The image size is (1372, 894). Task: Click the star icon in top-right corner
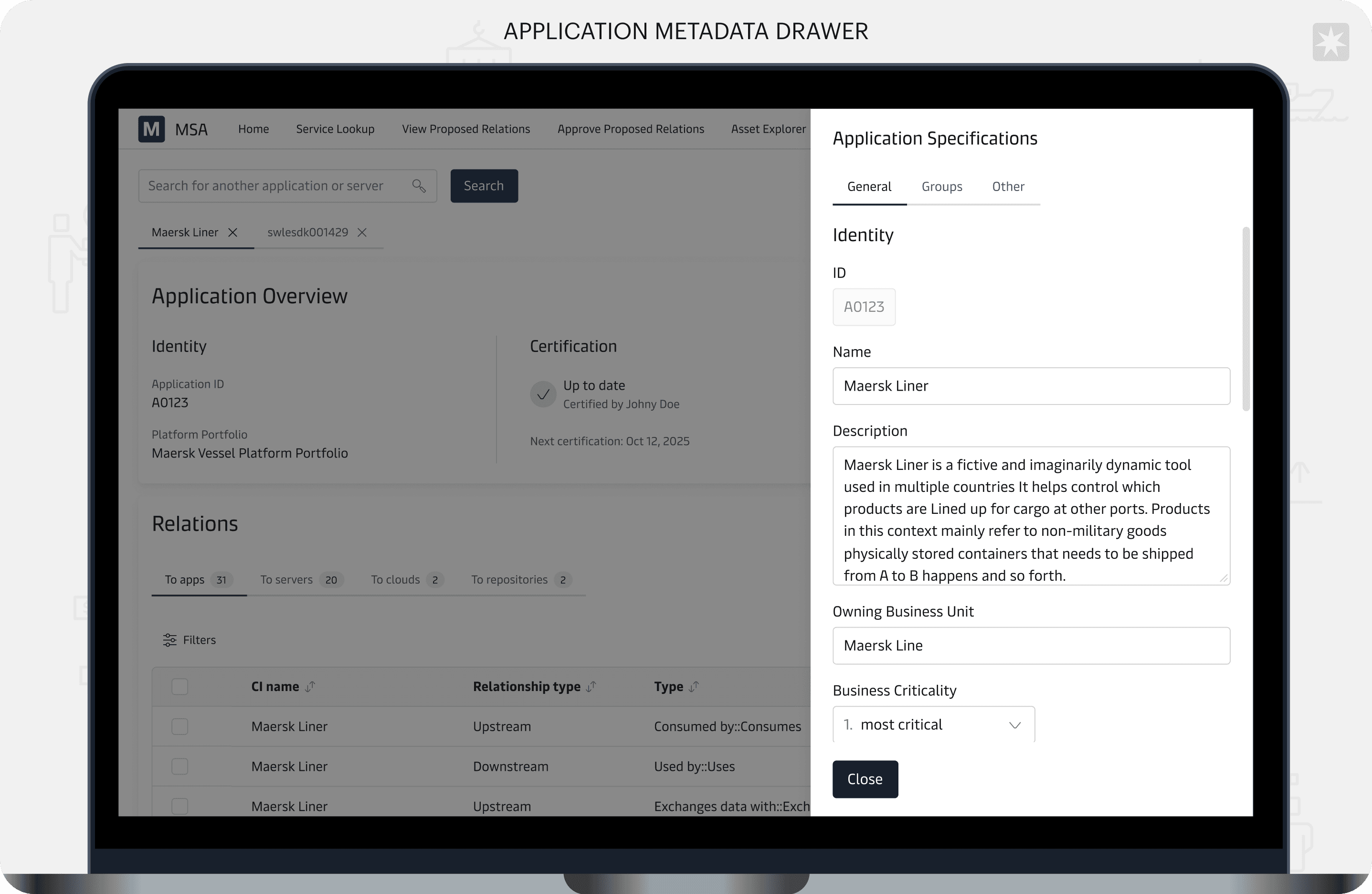(1330, 42)
